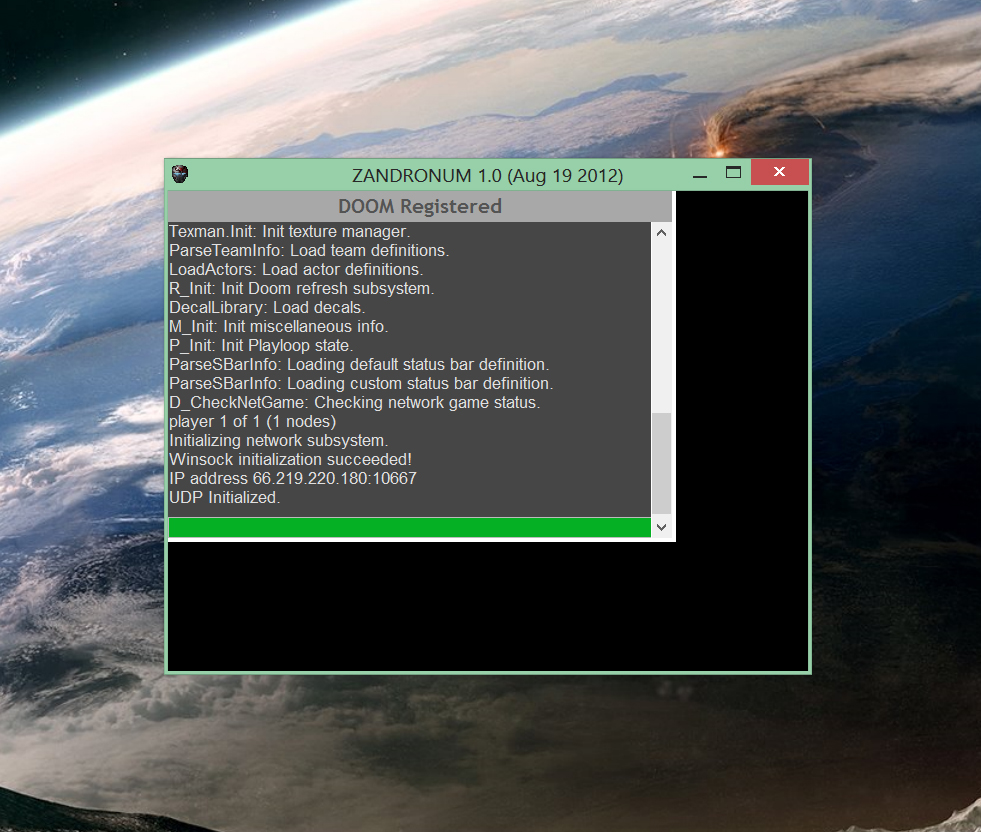Click the "IP address 66.219.220.180:10667" line
The height and width of the screenshot is (832, 981).
coord(292,478)
